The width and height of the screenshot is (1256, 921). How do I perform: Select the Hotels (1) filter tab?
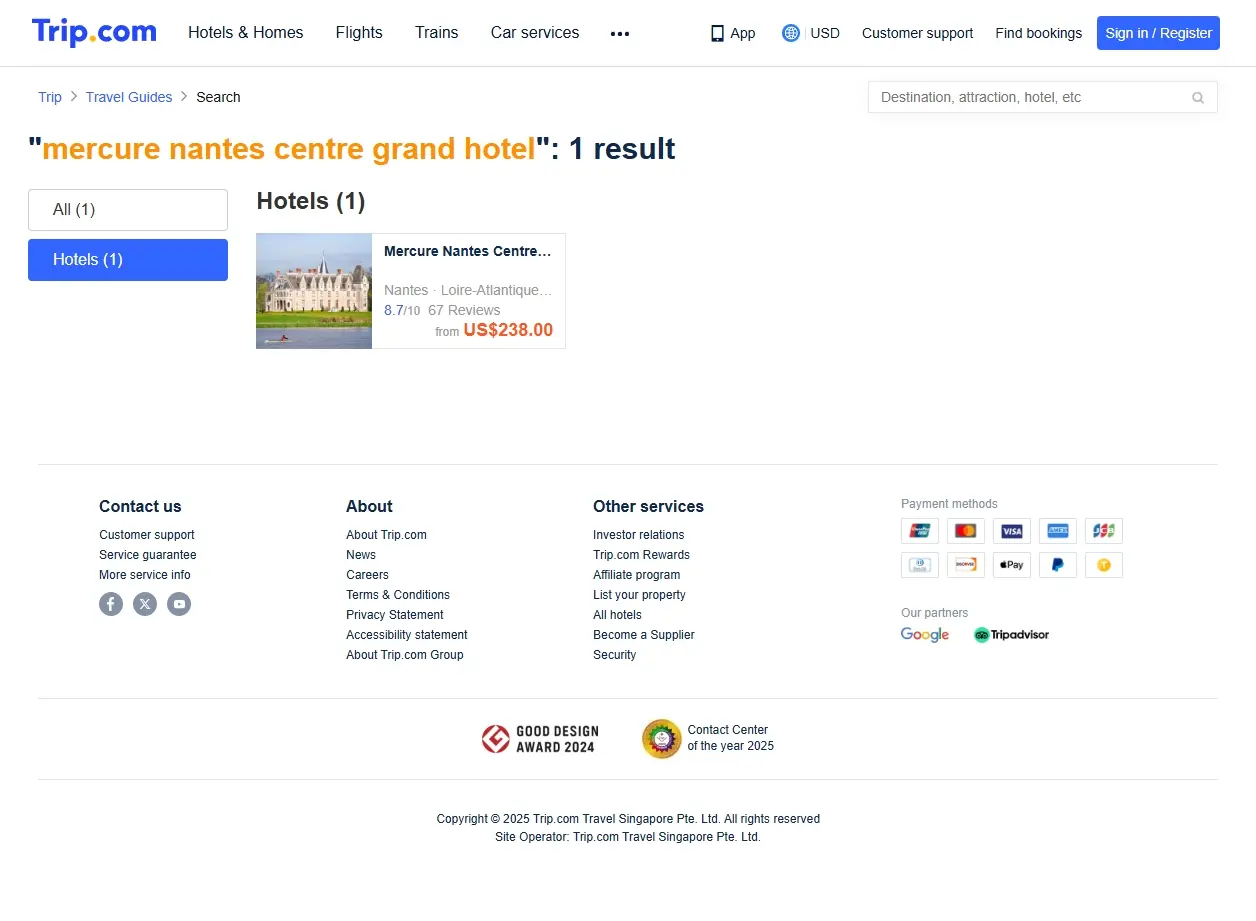click(128, 260)
